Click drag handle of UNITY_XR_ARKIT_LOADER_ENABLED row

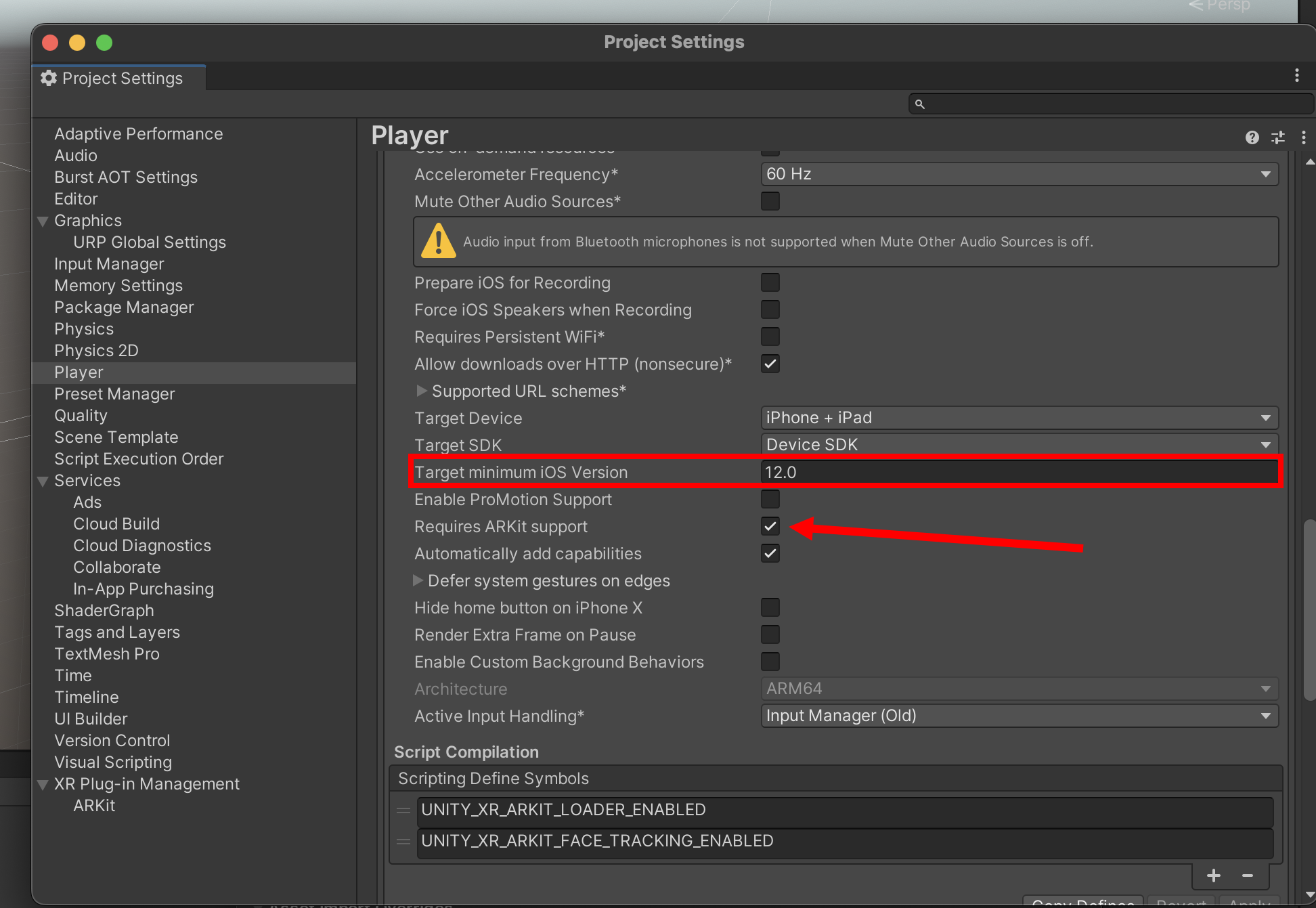(403, 810)
